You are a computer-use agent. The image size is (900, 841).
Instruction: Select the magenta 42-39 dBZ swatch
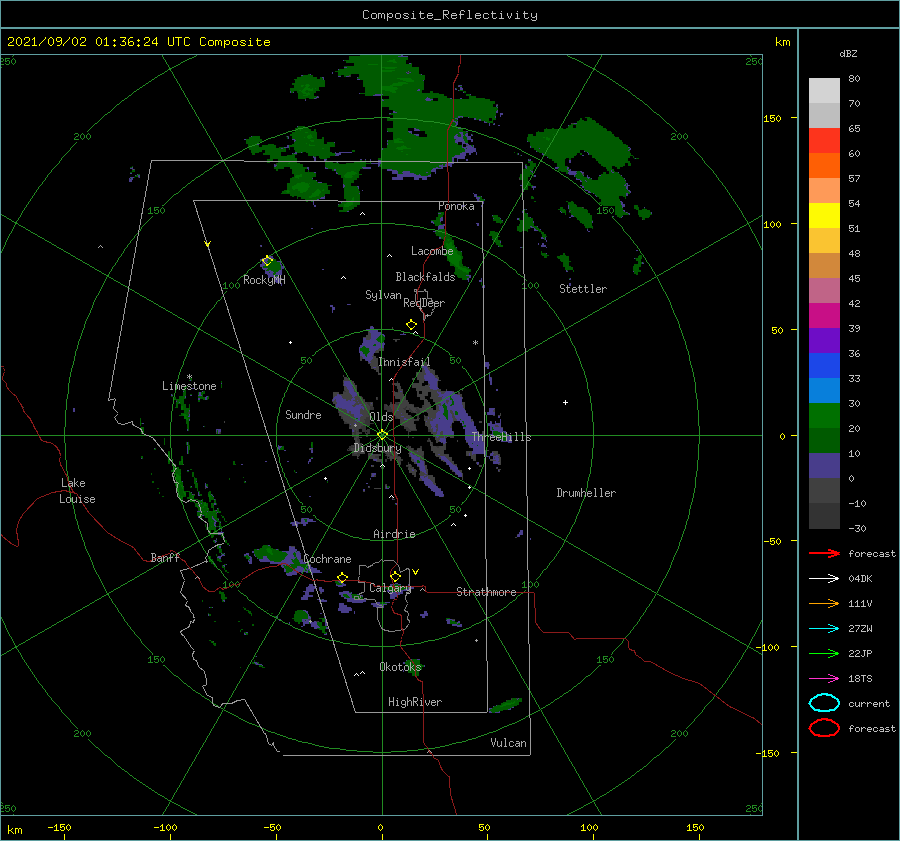click(824, 316)
